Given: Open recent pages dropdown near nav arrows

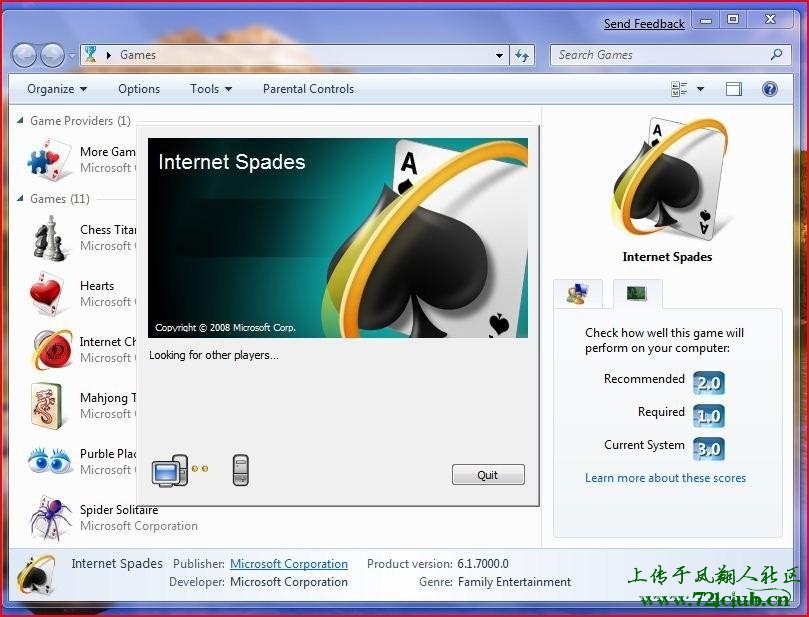Looking at the screenshot, I should 72,55.
